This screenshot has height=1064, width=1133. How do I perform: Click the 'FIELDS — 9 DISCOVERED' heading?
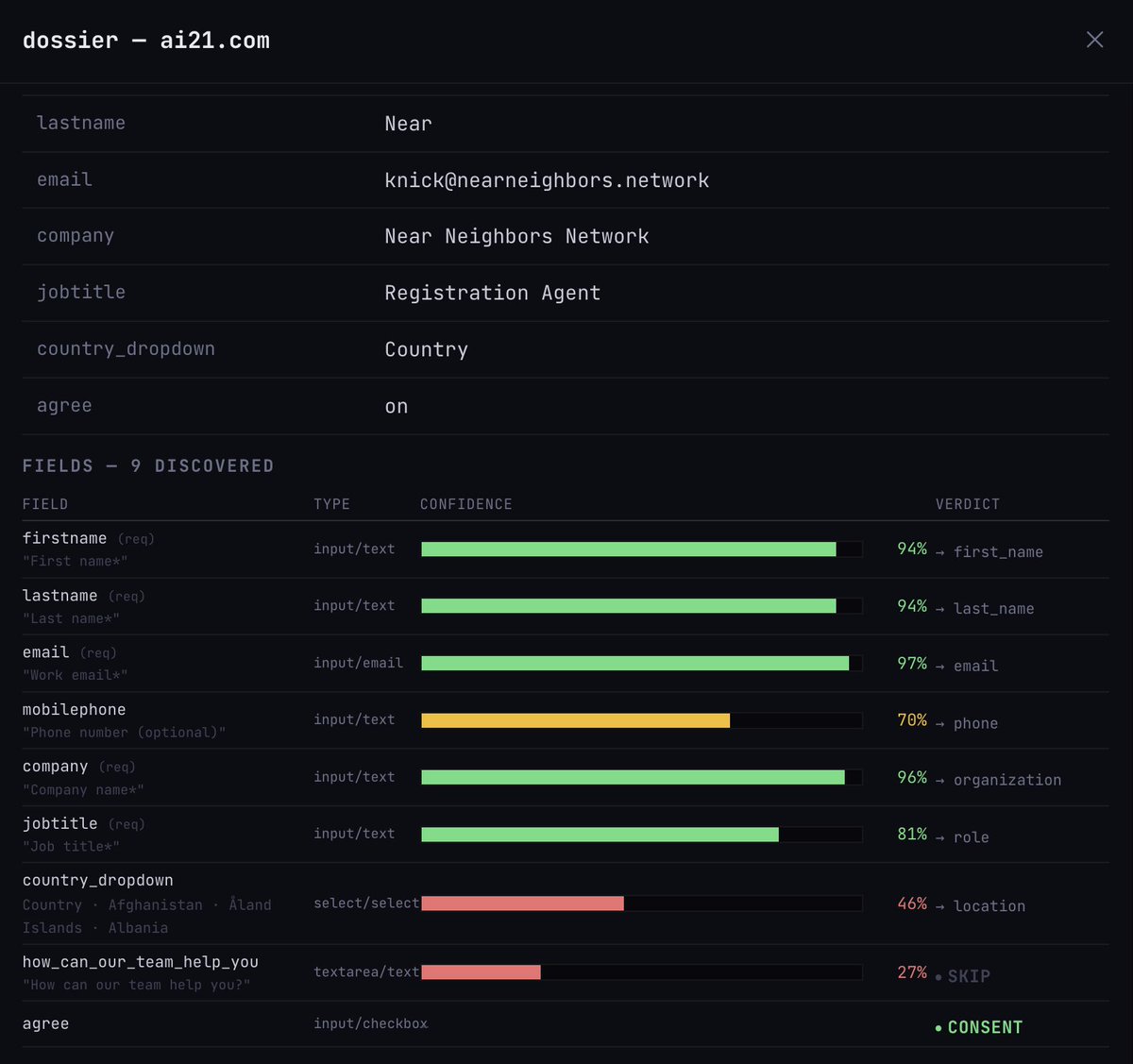click(148, 465)
